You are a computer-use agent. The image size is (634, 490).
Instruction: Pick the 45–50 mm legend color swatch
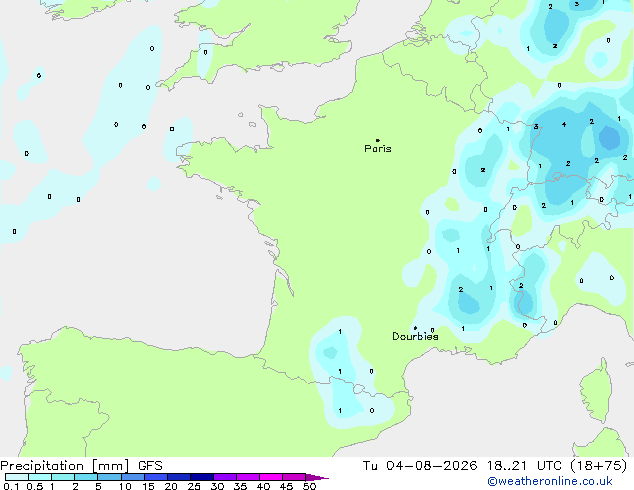point(294,477)
